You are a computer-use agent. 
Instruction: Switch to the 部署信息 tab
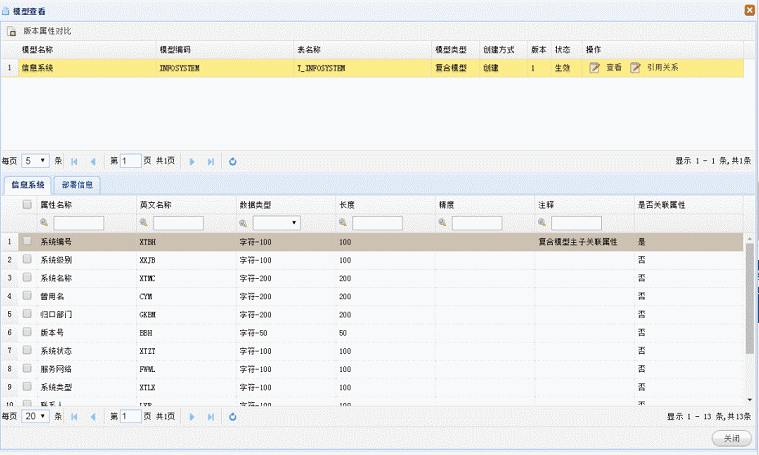tap(78, 184)
